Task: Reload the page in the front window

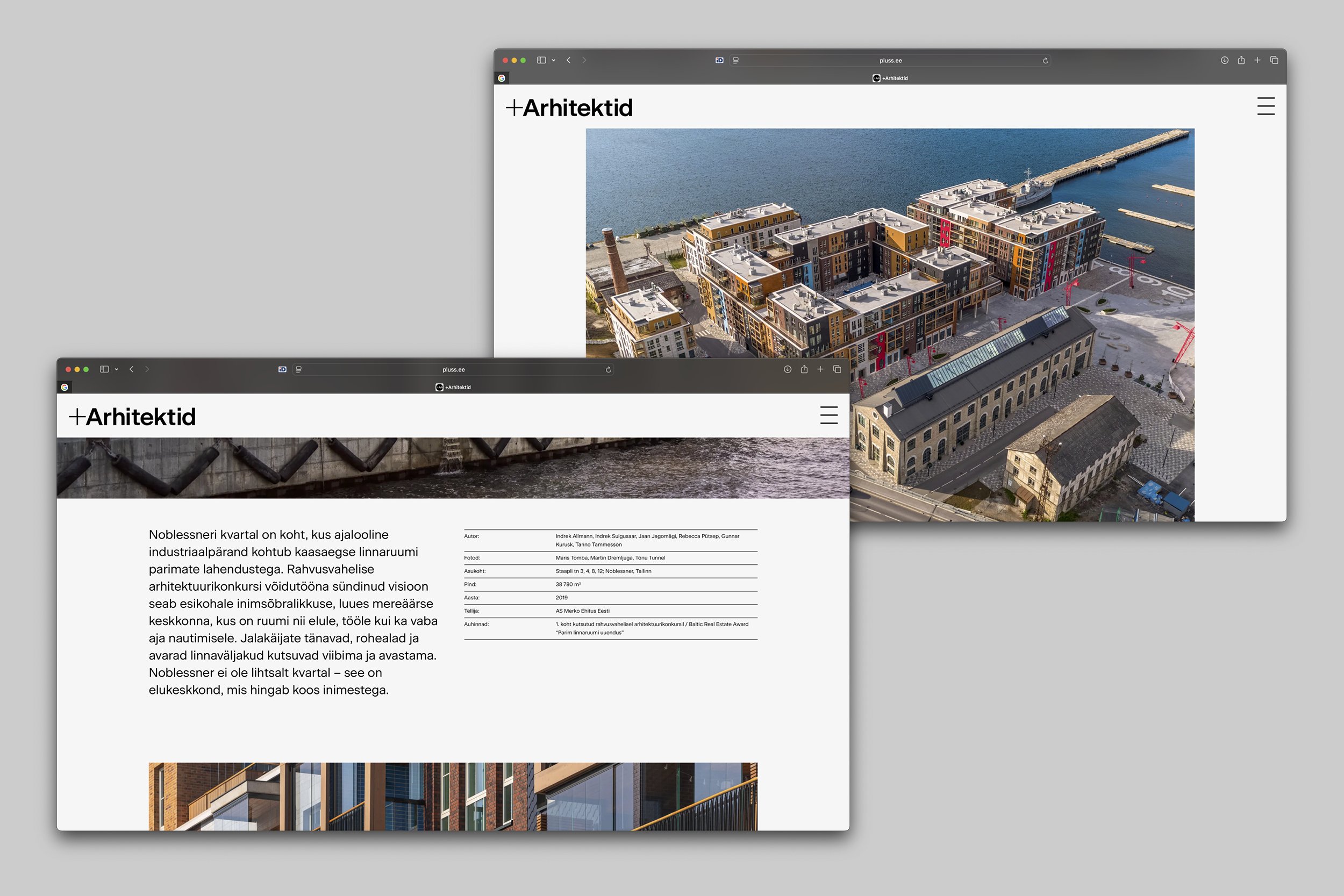Action: (x=609, y=370)
